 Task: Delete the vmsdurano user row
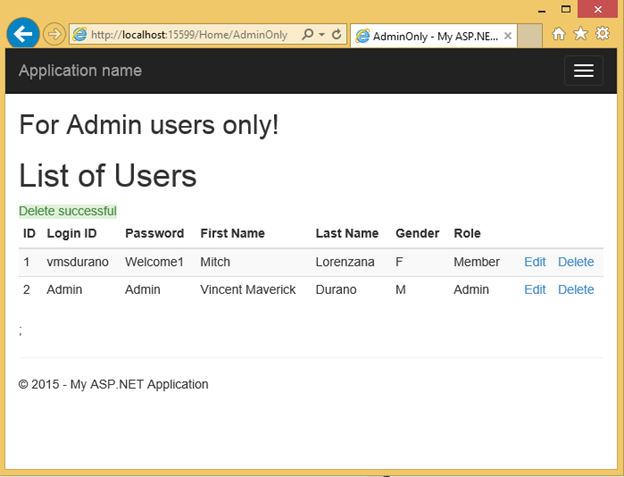tap(575, 262)
